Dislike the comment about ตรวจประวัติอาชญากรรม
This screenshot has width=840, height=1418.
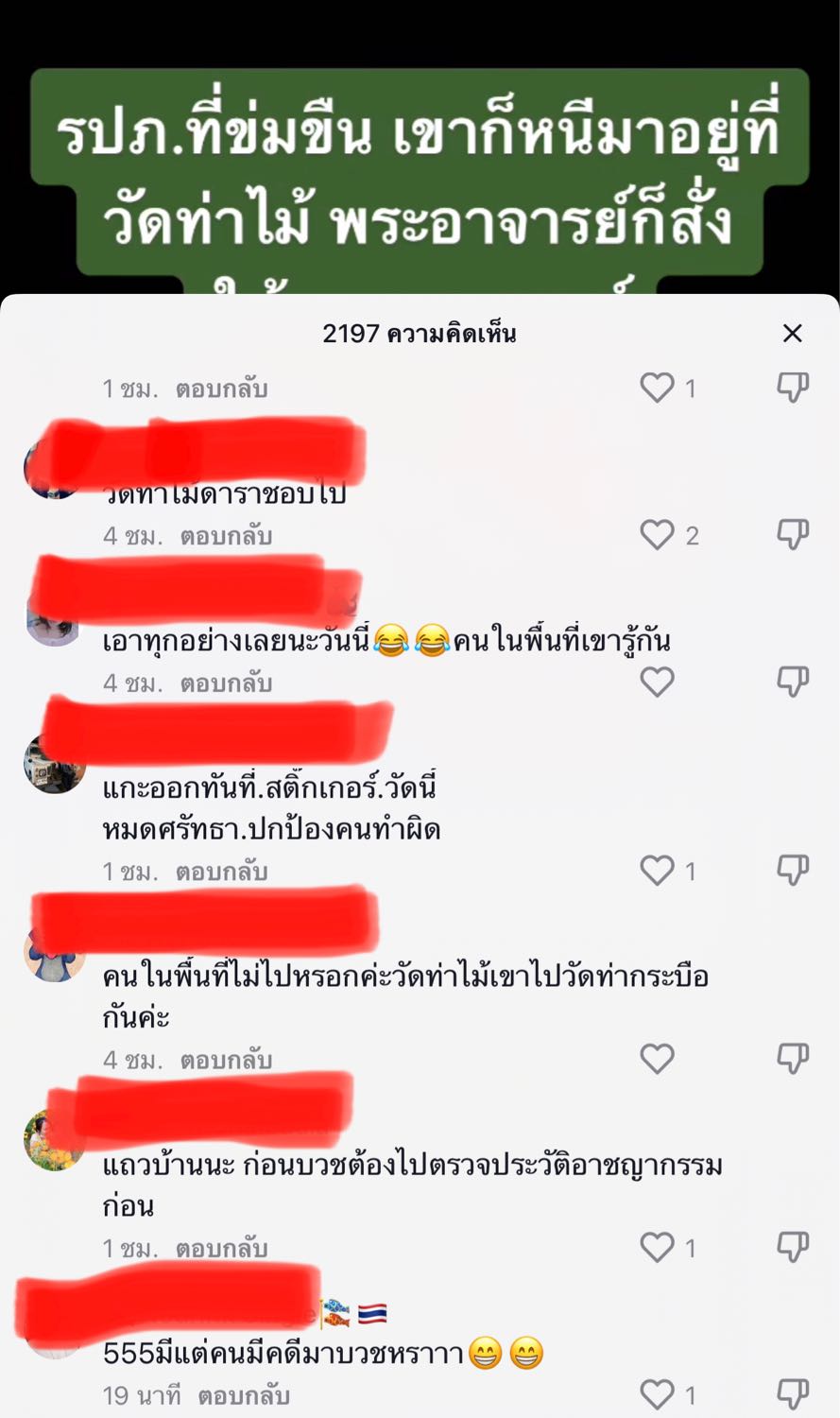coord(793,1248)
